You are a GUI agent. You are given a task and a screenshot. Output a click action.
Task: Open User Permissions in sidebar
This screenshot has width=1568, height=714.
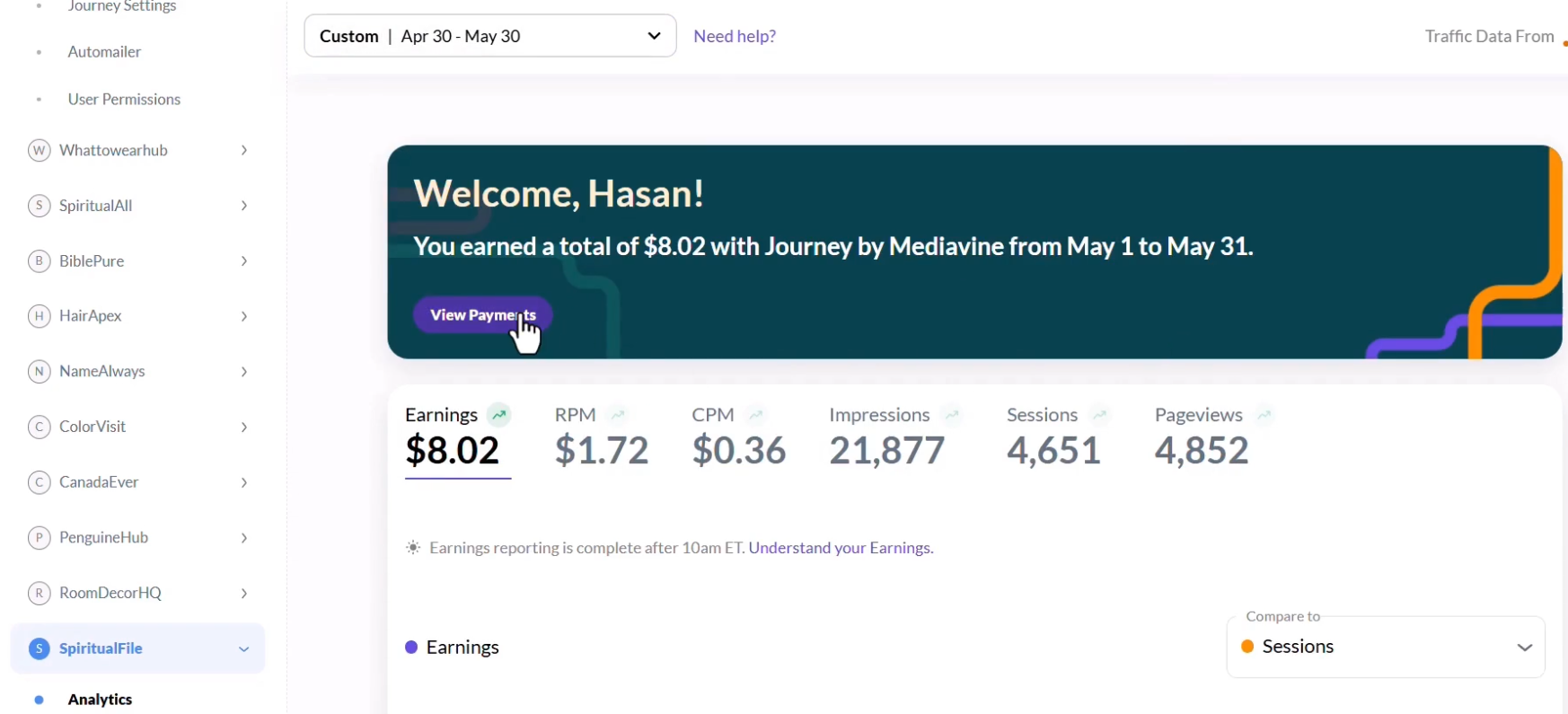click(124, 99)
